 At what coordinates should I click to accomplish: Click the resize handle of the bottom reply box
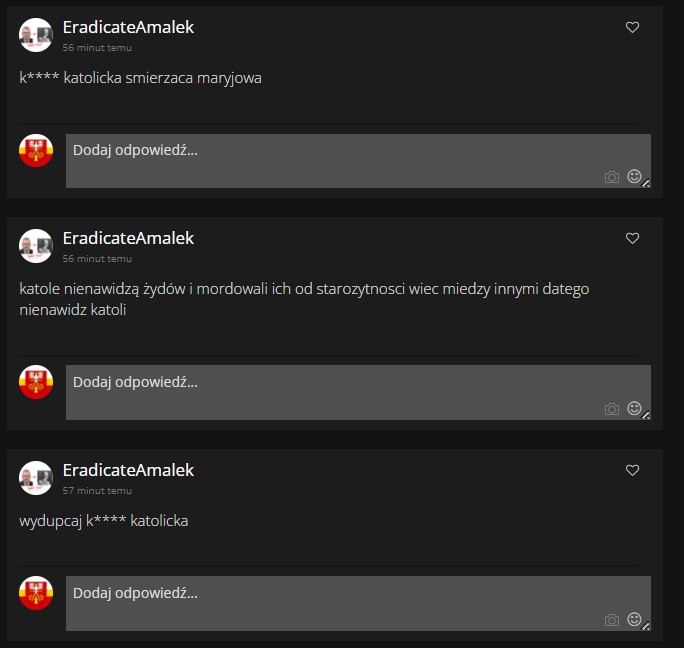click(646, 626)
